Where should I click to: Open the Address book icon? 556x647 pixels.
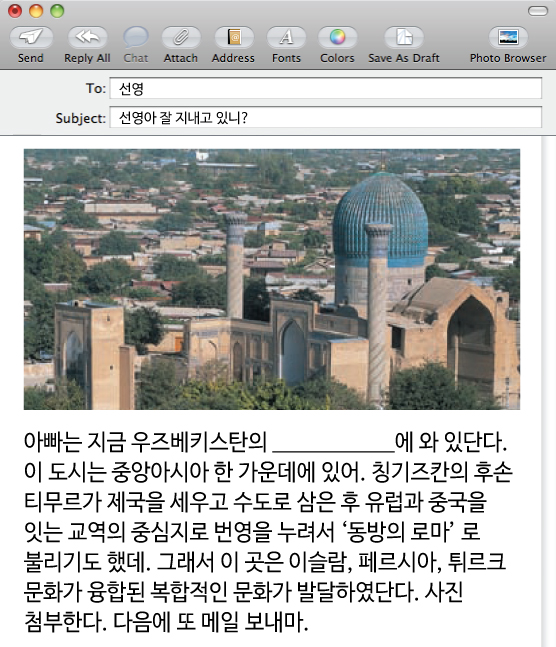point(234,38)
